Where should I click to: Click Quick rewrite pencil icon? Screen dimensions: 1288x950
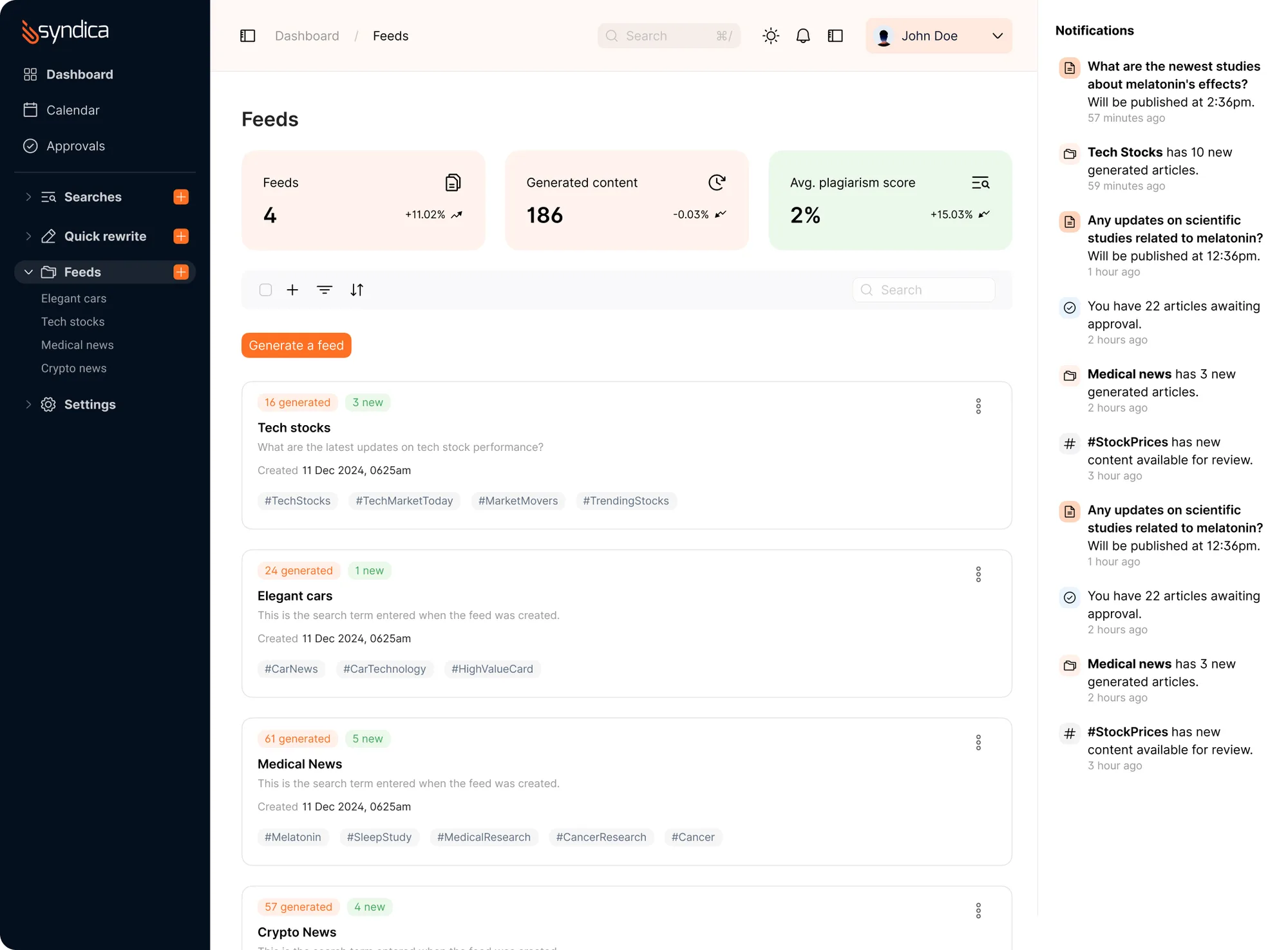tap(48, 236)
